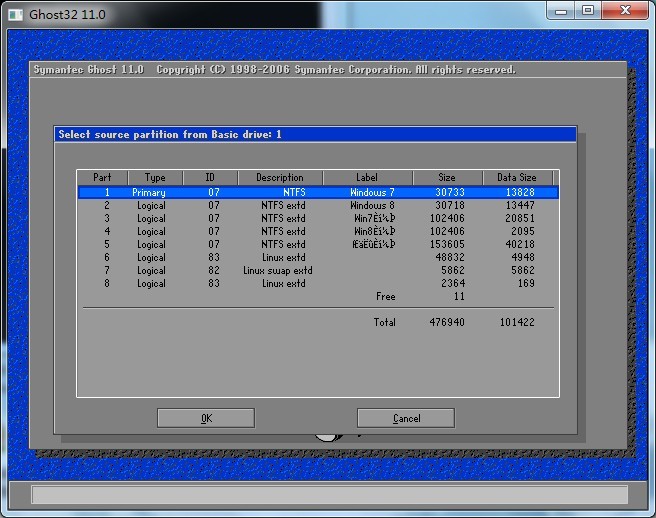Select partition 2 labeled Windows 8
This screenshot has width=656, height=518.
(x=318, y=205)
